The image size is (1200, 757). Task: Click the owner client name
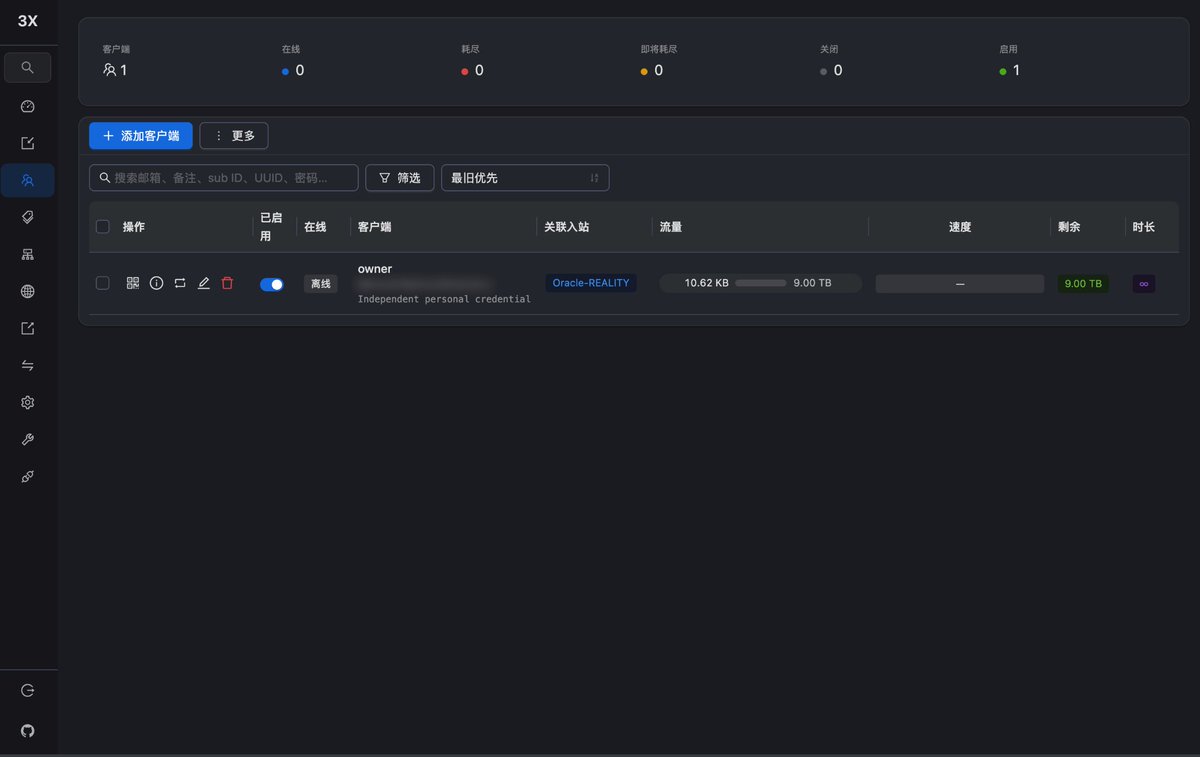375,269
